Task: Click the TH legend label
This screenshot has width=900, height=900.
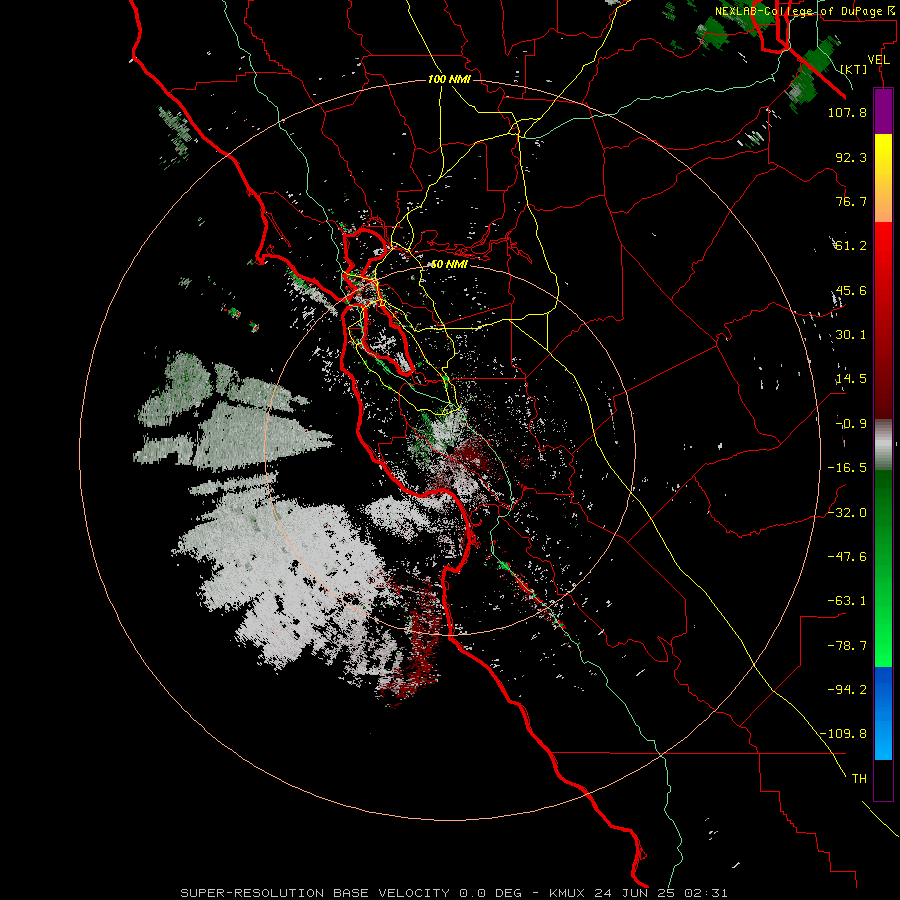Action: tap(859, 779)
